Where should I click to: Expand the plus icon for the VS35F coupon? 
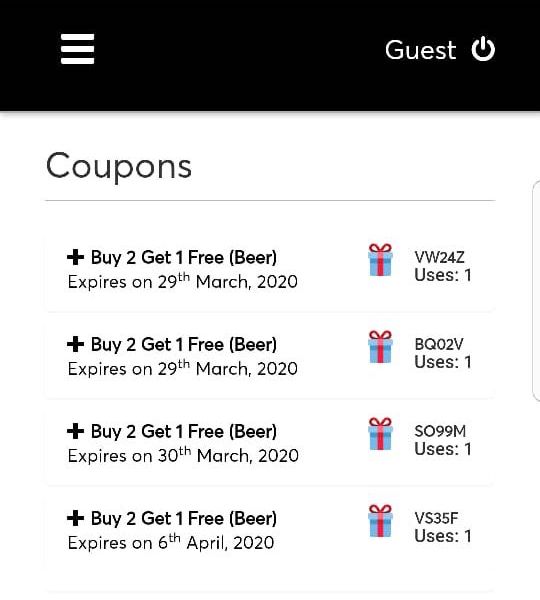pyautogui.click(x=75, y=518)
